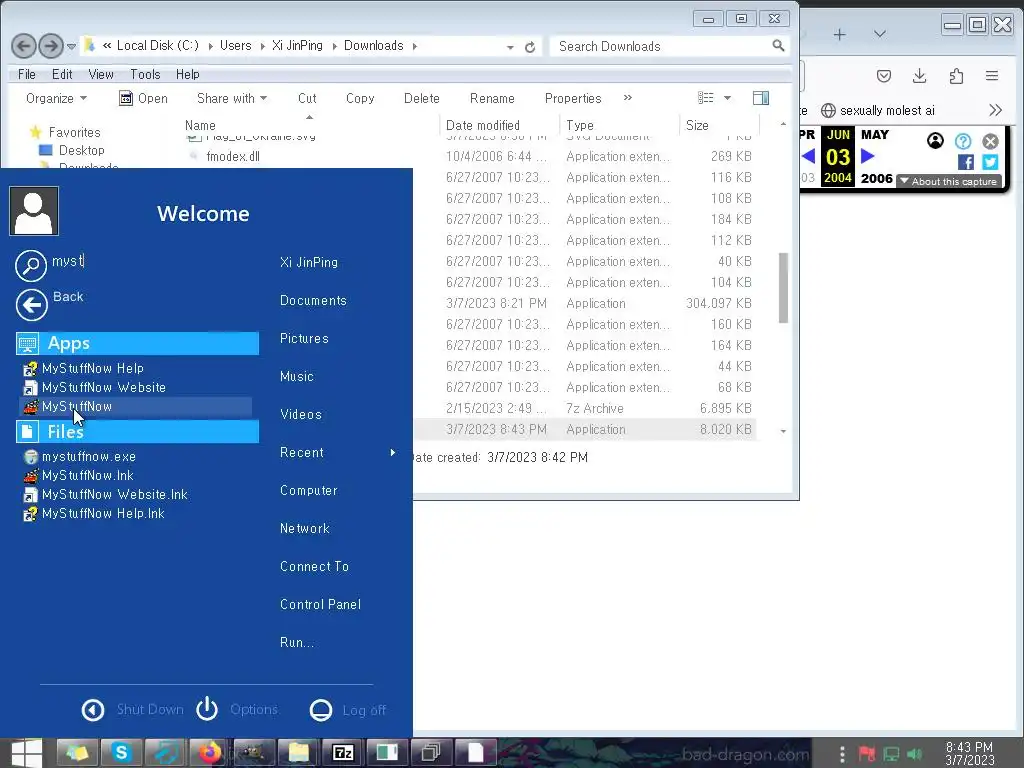Open a new browser tab with plus
The image size is (1024, 768).
[840, 34]
